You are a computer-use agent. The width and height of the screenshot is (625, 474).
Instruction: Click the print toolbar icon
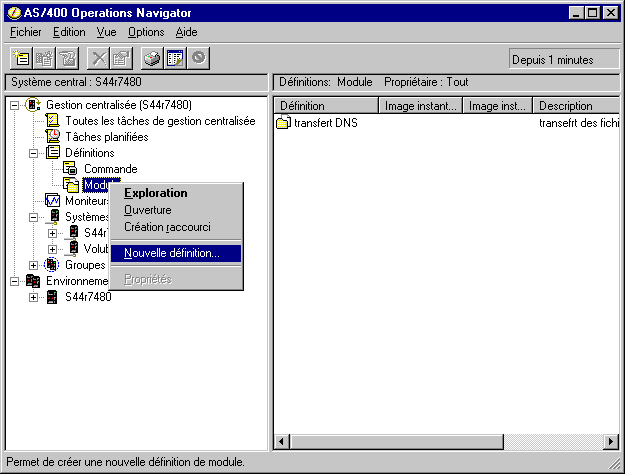point(152,59)
